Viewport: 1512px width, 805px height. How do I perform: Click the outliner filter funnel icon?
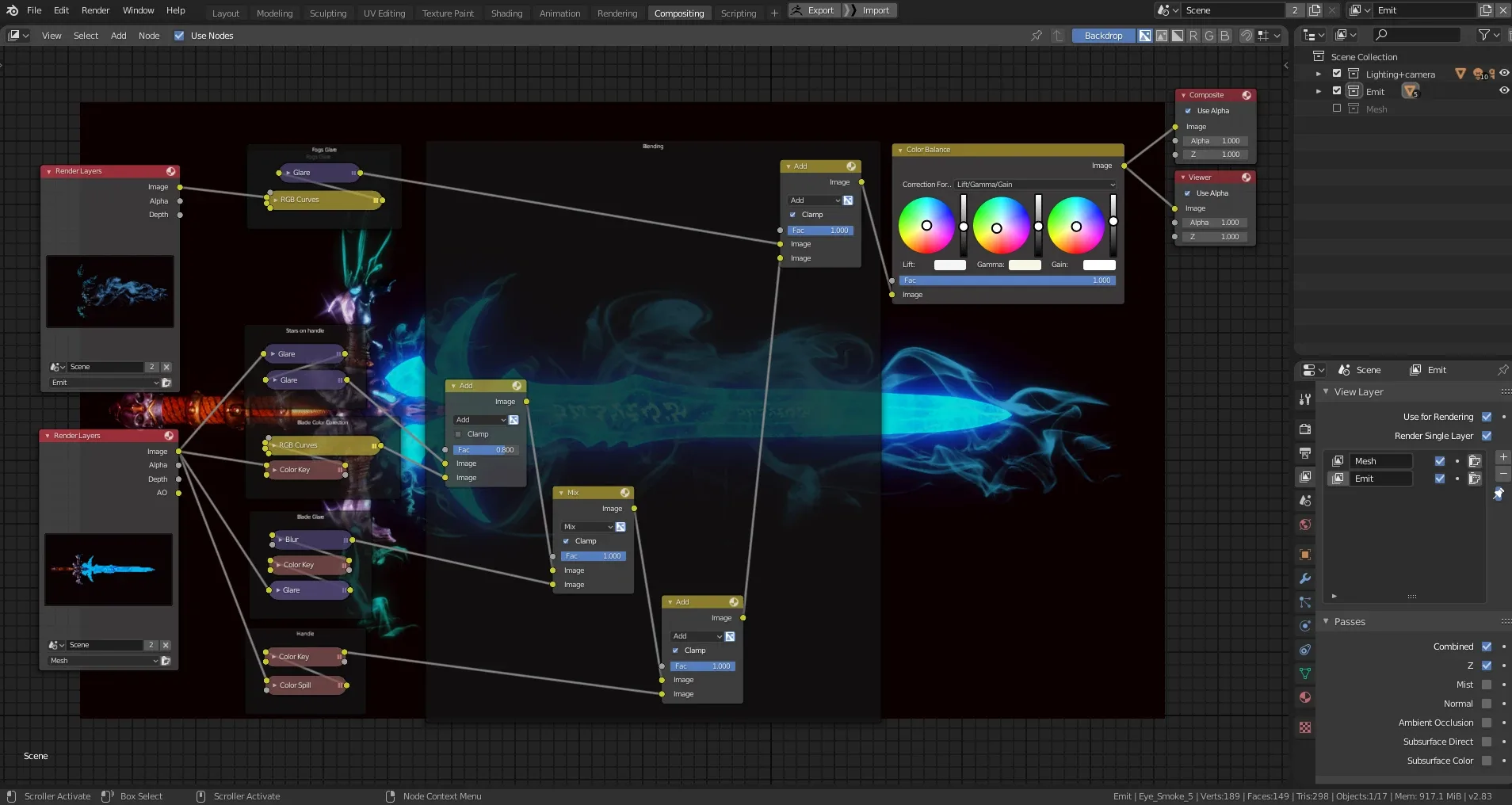coord(1483,35)
